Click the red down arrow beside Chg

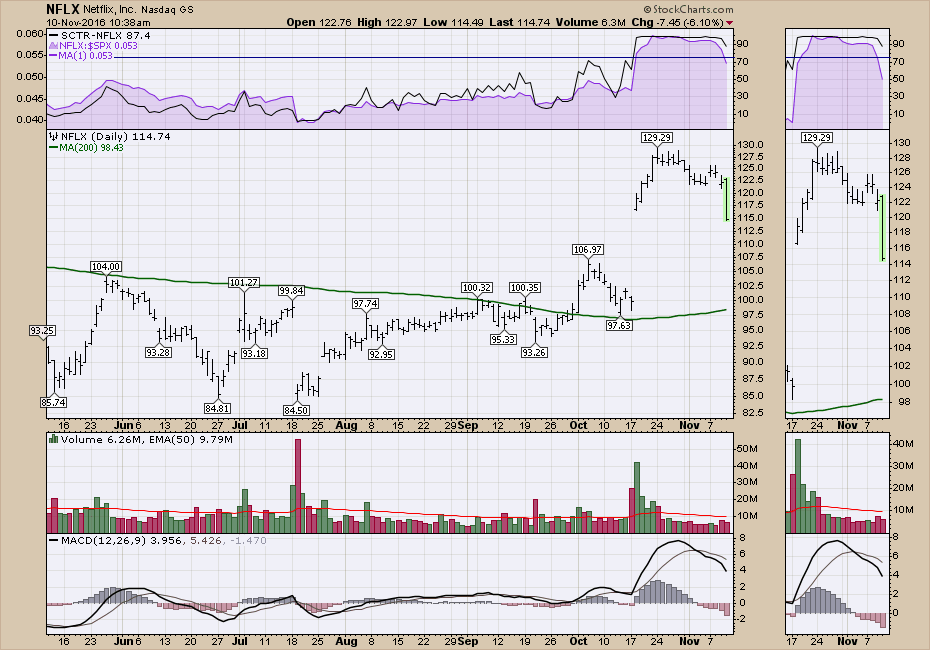(x=729, y=23)
